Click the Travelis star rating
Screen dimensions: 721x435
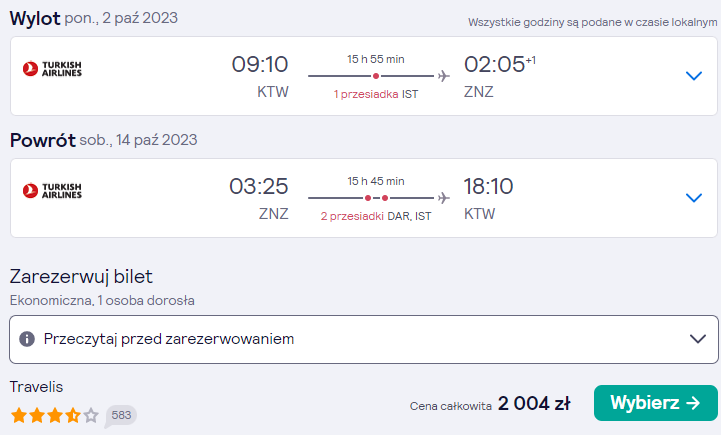[x=55, y=415]
